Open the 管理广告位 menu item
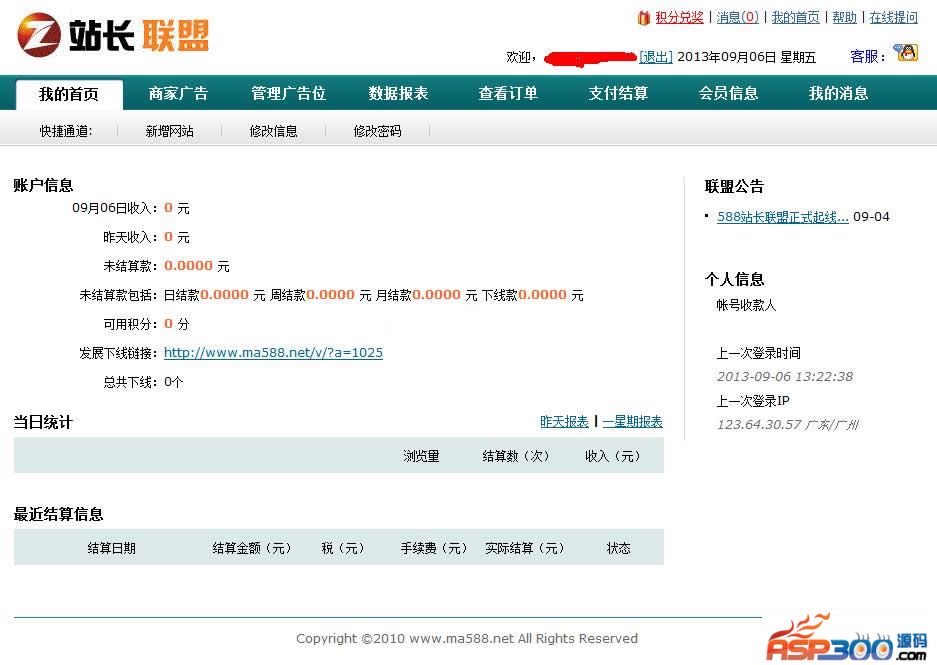Screen dimensions: 937x665 click(x=288, y=93)
